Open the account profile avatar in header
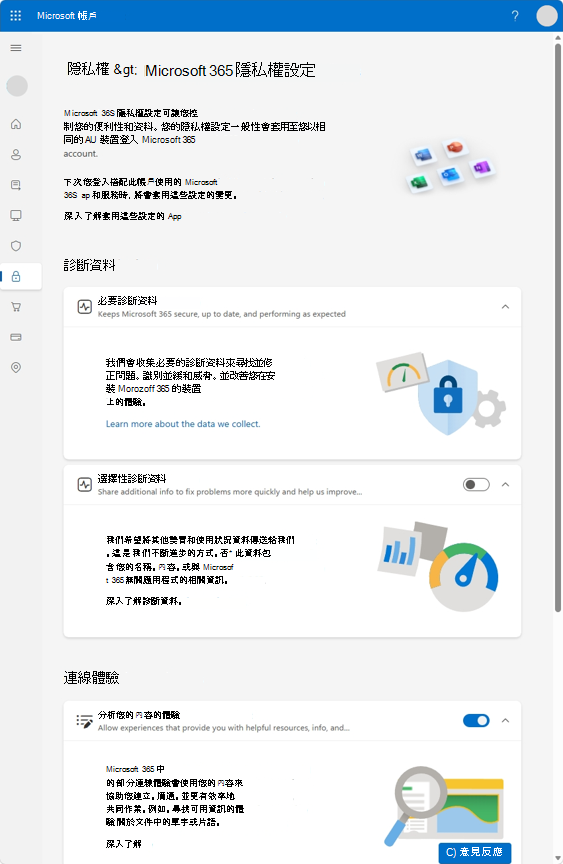The image size is (563, 864). tap(546, 15)
